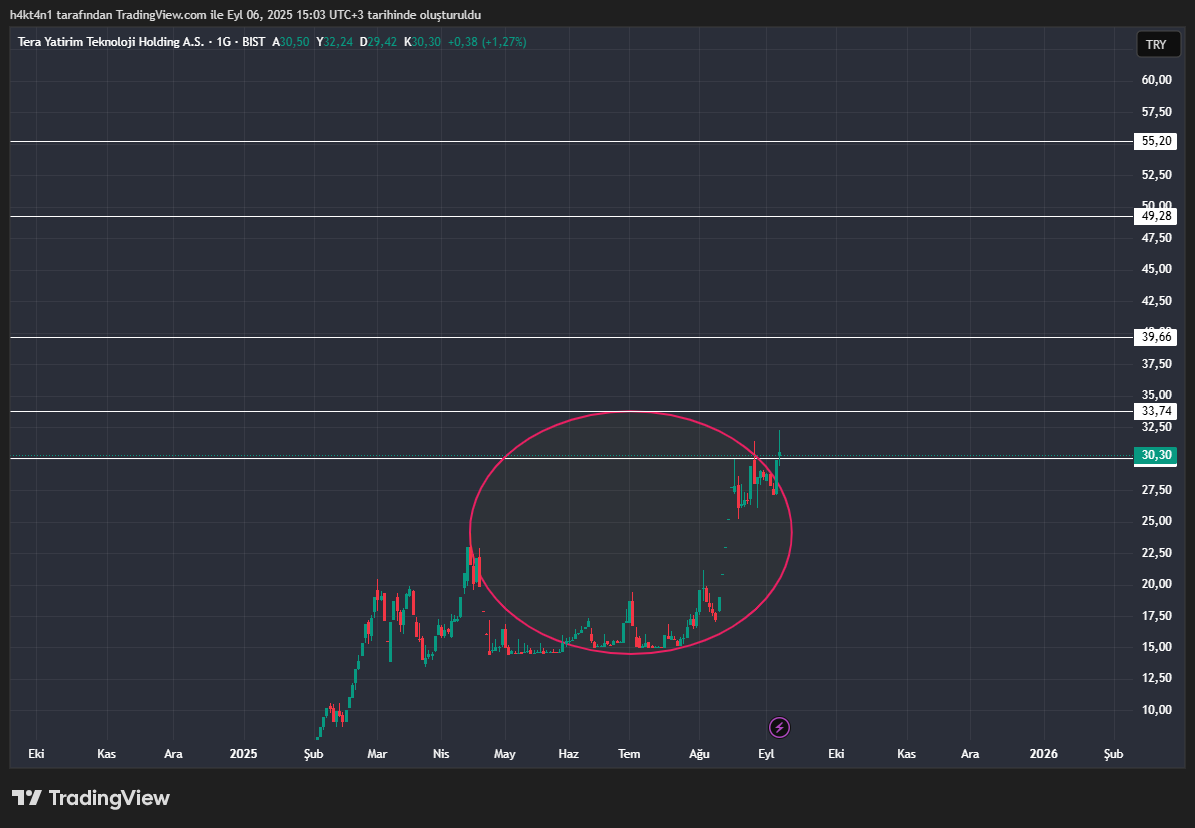
Task: Click the 39,66 price level label
Action: tap(1156, 337)
